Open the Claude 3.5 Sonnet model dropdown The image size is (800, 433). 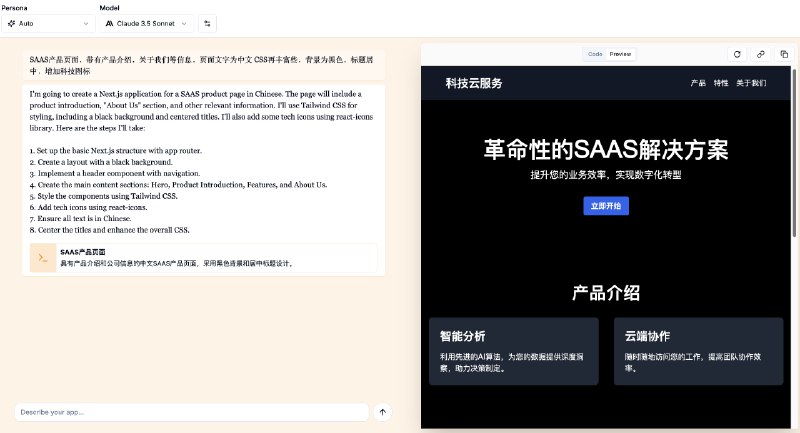coord(146,23)
